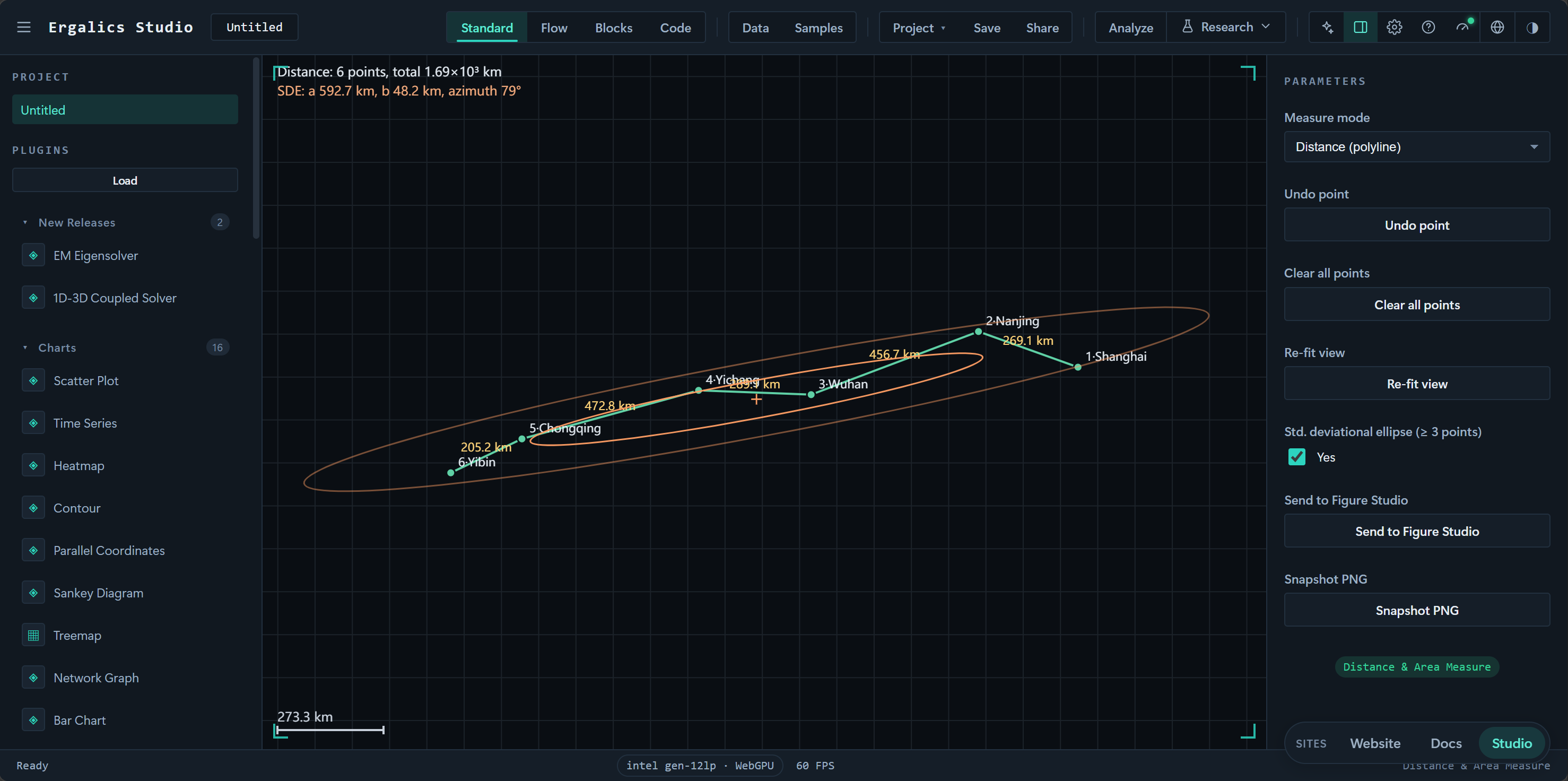Screen dimensions: 1568x781
Task: Click the globe language icon
Action: click(1497, 28)
